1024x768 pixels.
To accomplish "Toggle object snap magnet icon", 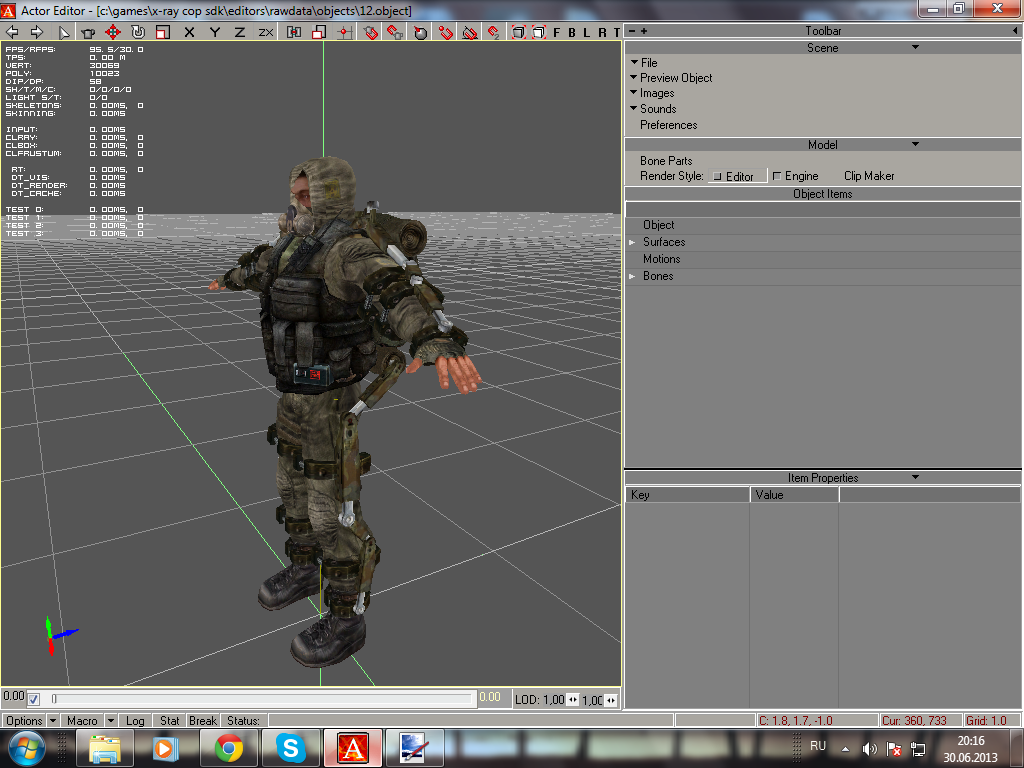I will 395,32.
